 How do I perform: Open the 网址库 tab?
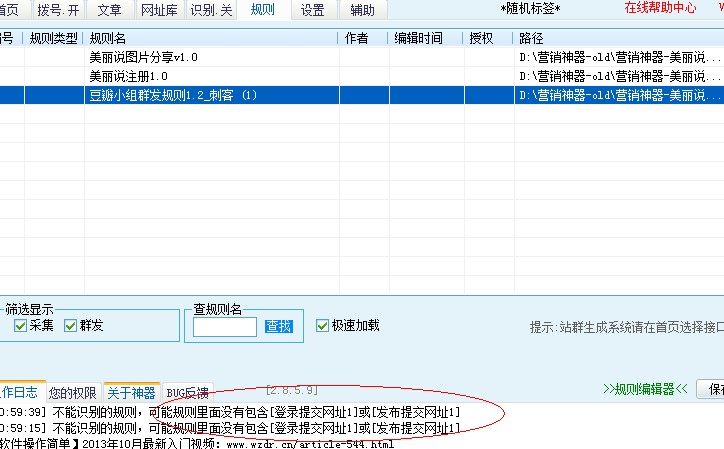point(159,10)
